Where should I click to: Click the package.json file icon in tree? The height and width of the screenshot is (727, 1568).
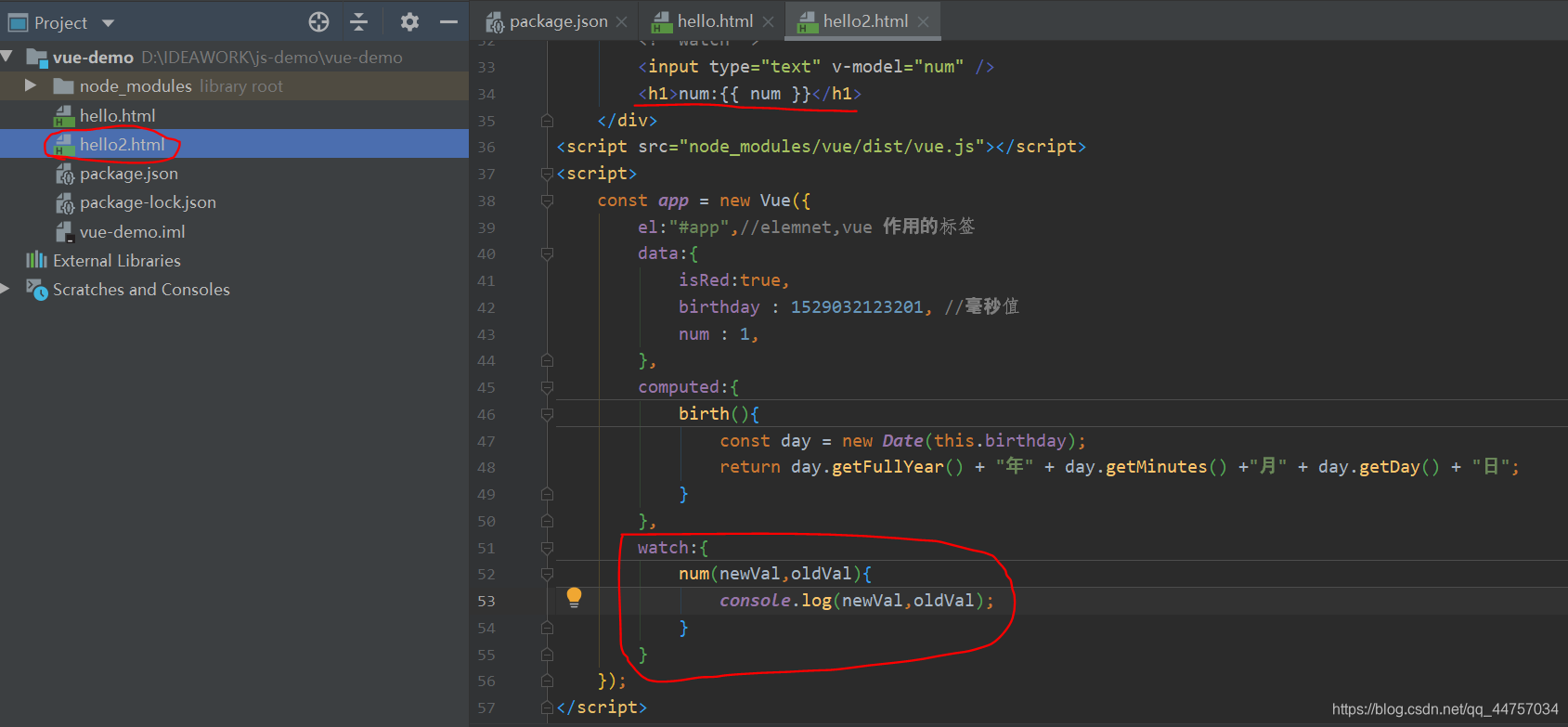[x=64, y=175]
